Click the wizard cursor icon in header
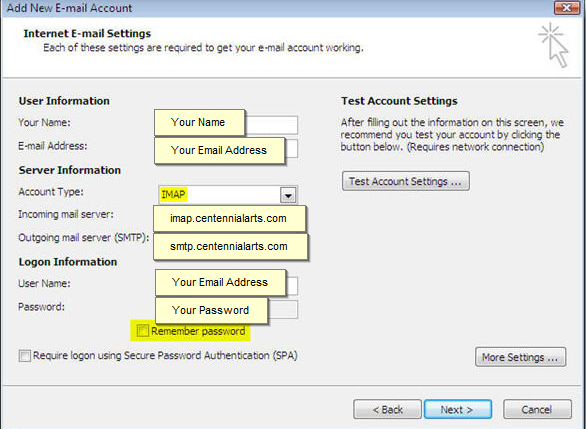The width and height of the screenshot is (586, 429). click(x=554, y=45)
